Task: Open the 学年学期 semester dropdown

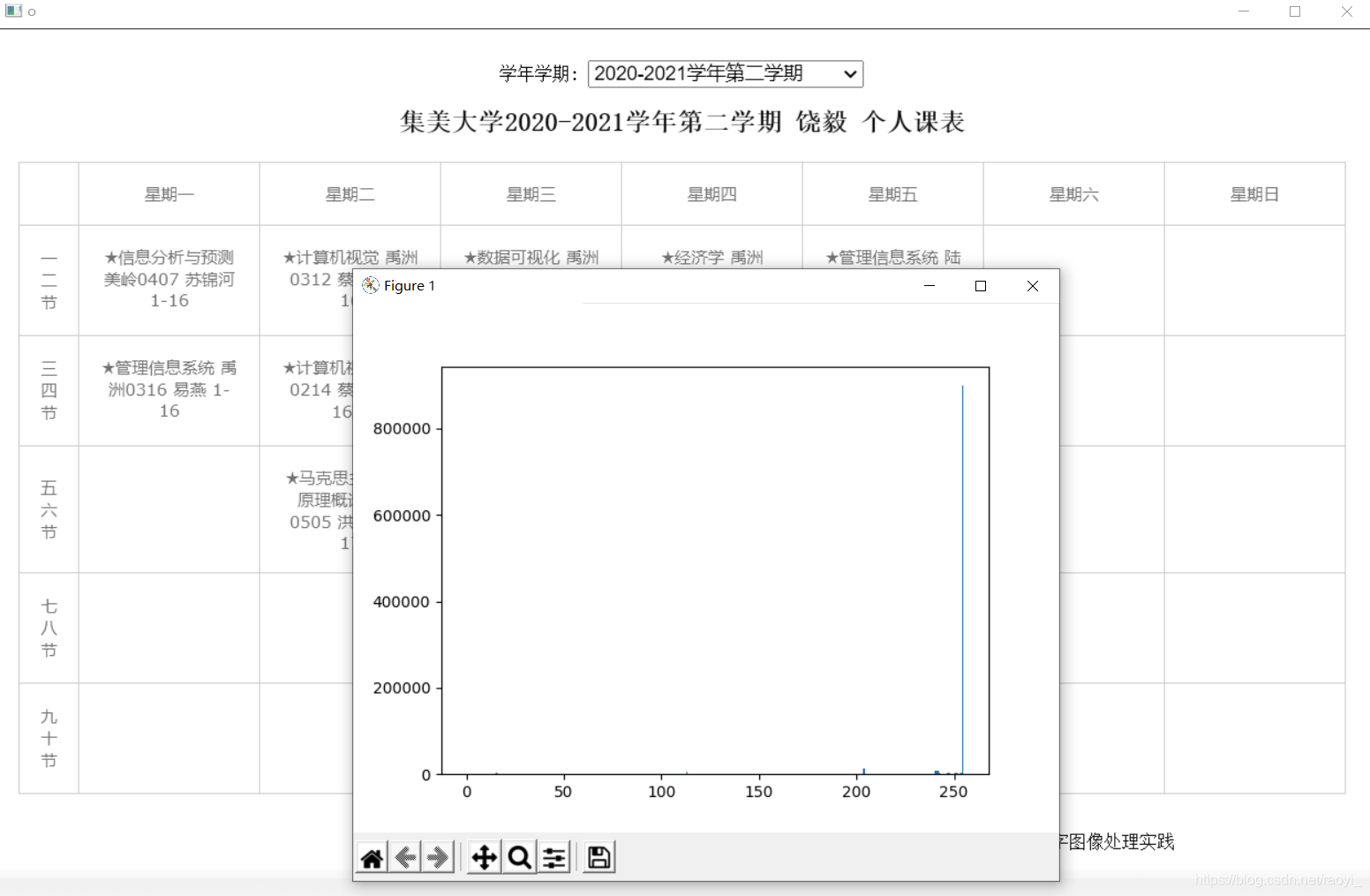Action: [726, 73]
